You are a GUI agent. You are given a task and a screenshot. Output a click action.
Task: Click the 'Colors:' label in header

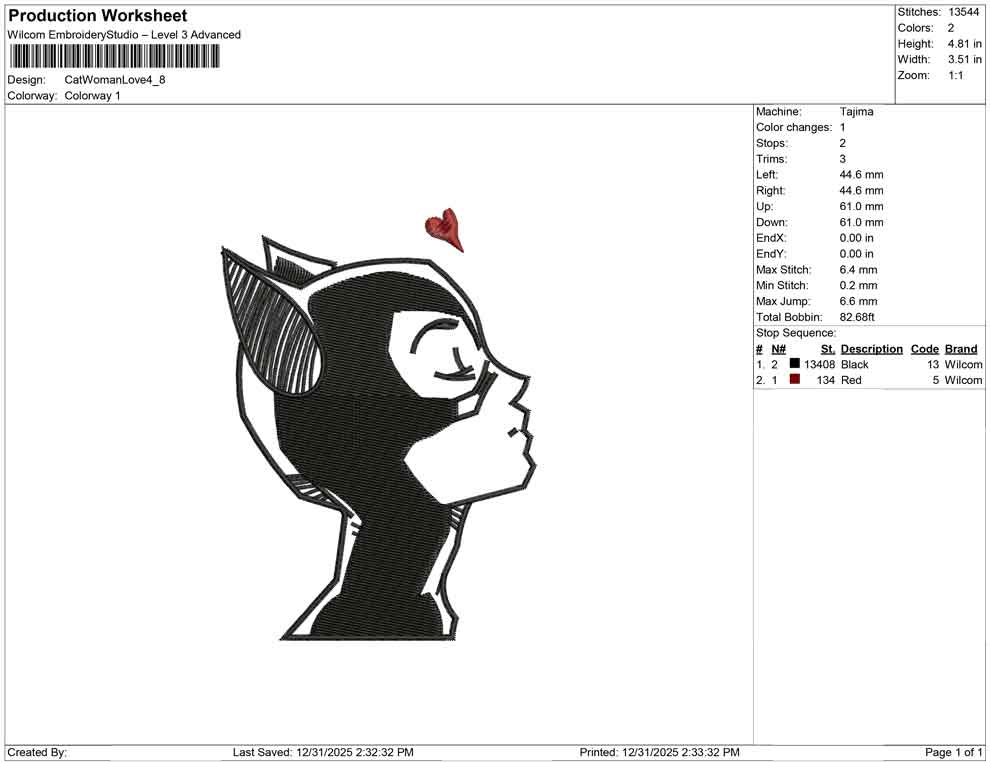coord(915,28)
